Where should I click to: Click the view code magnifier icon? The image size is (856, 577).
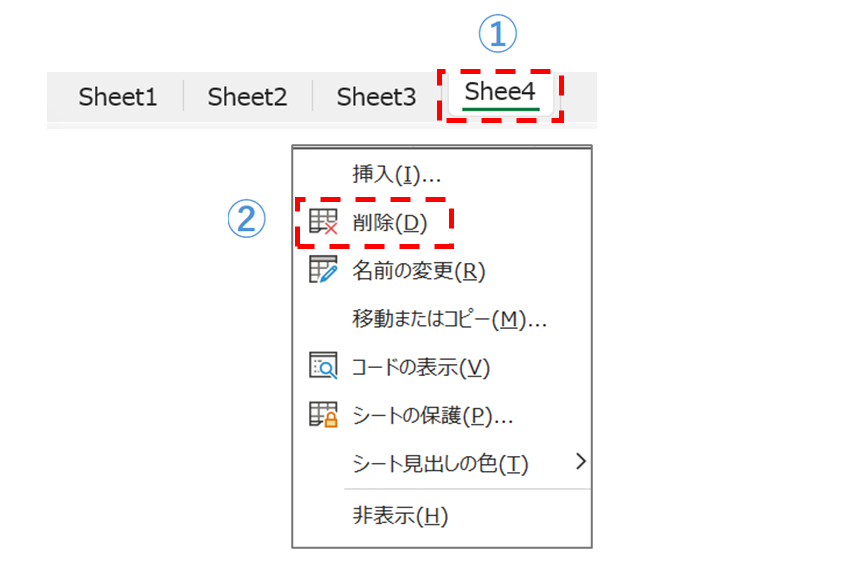tap(324, 366)
